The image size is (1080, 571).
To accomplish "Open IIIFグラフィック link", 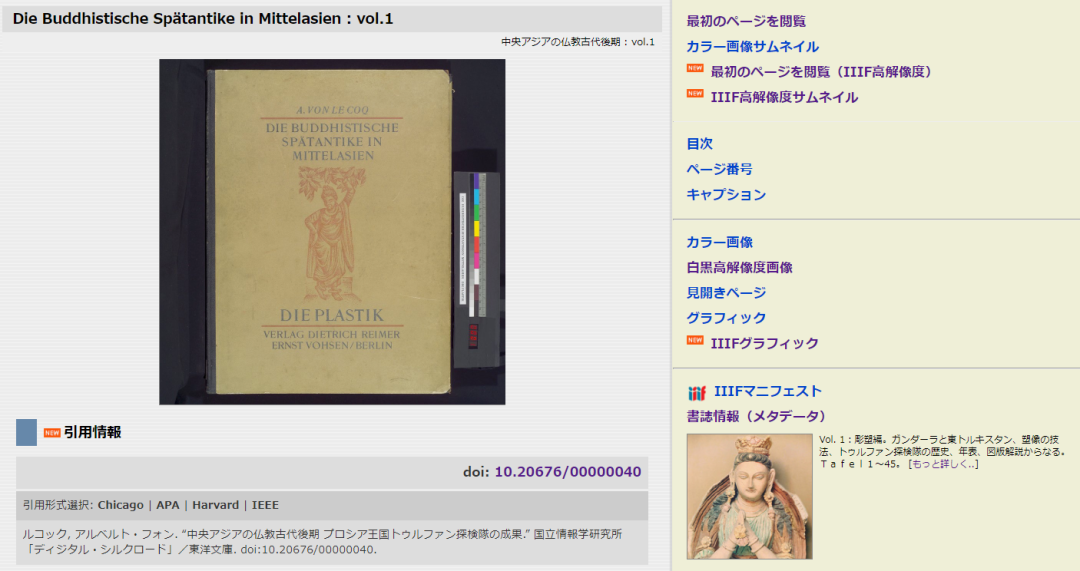I will coord(765,343).
